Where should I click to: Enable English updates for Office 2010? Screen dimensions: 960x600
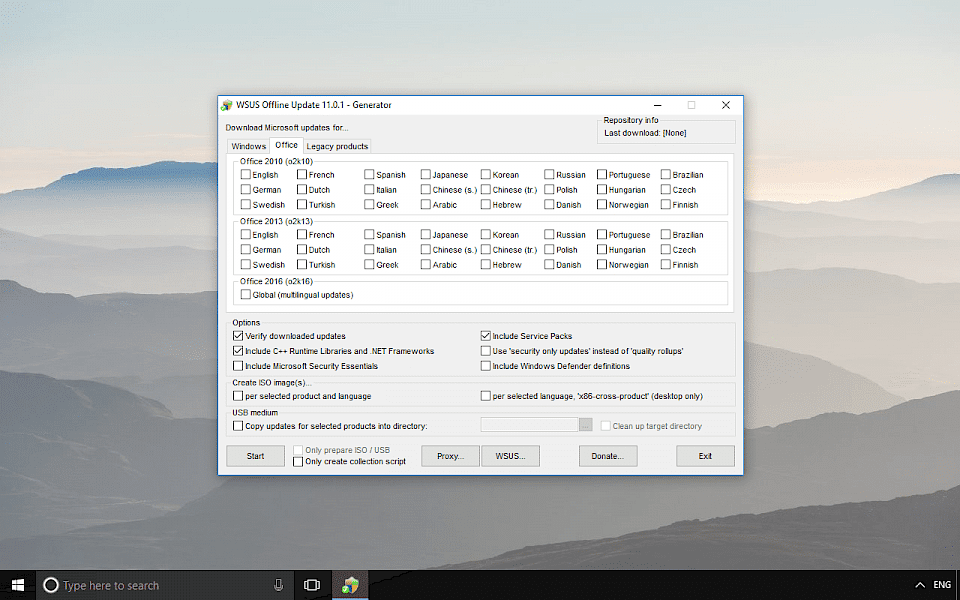tap(244, 174)
